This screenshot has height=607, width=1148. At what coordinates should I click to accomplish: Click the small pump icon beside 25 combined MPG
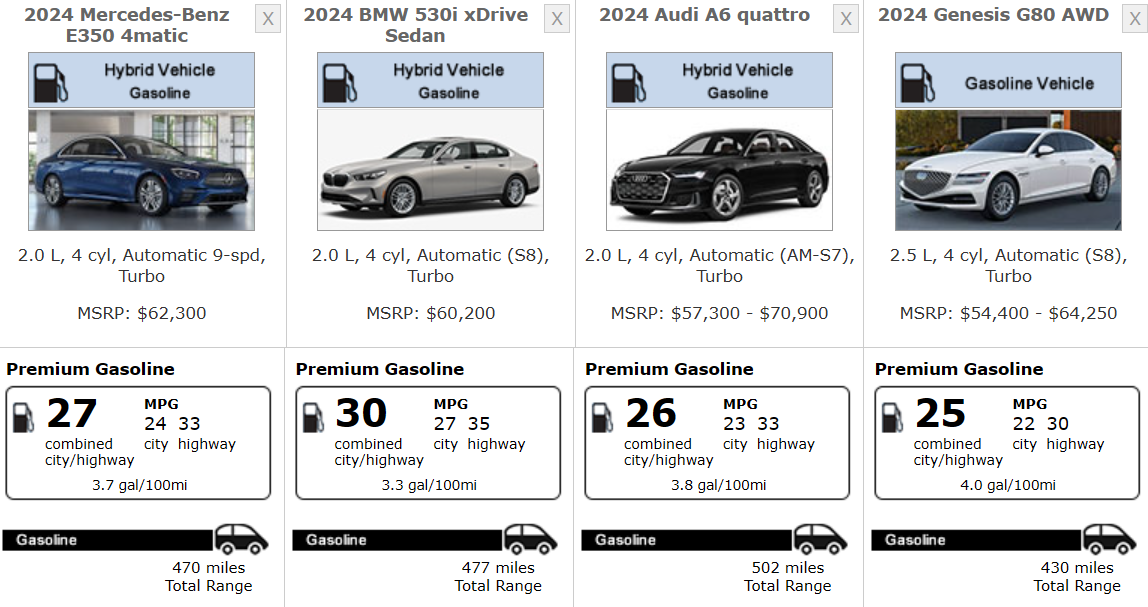point(892,417)
